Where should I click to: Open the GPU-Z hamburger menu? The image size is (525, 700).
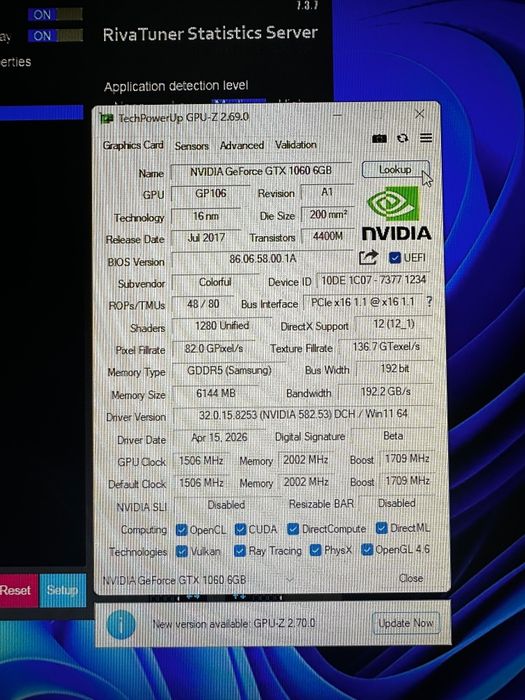coord(426,138)
